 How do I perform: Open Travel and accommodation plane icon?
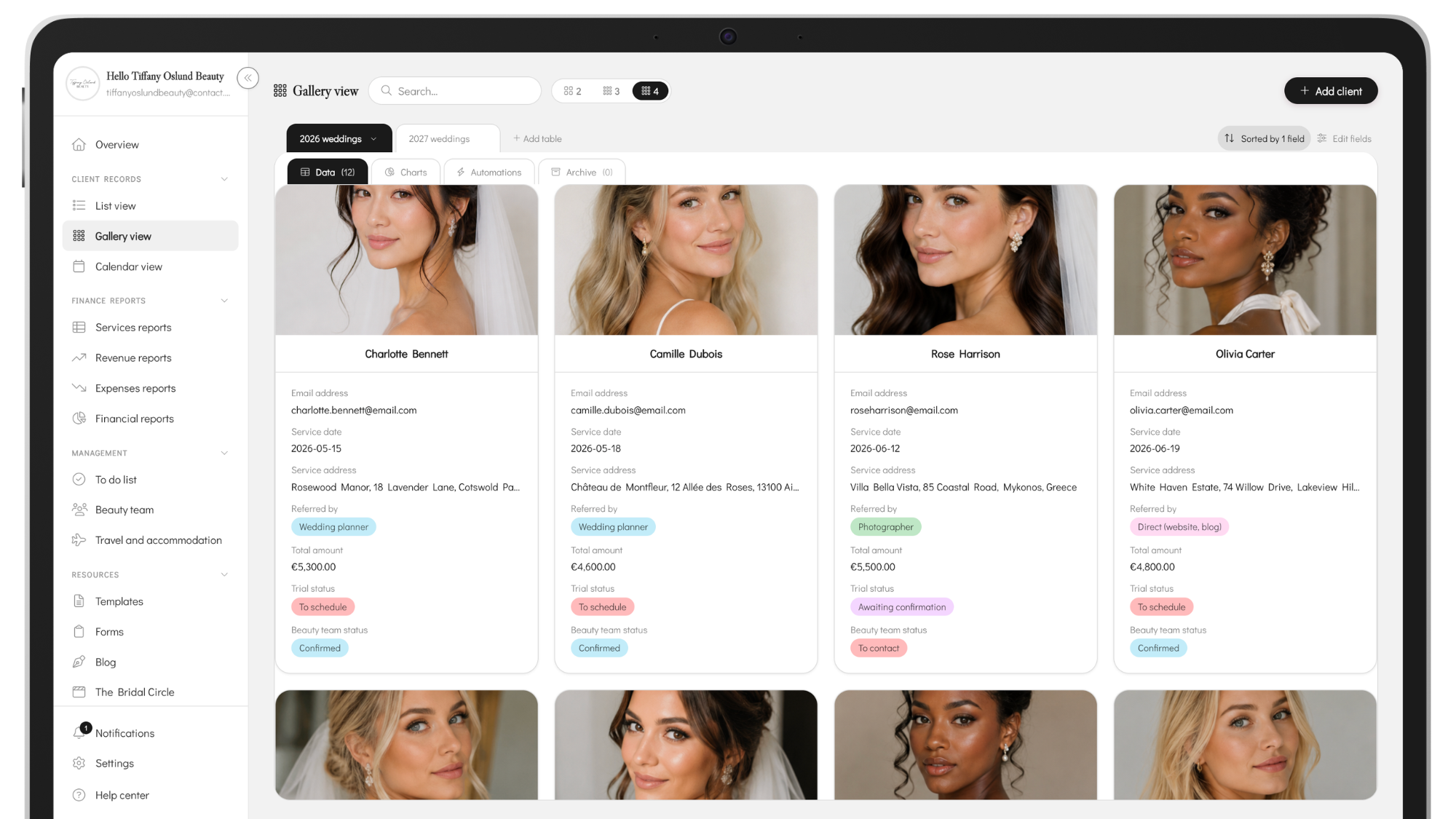coord(79,540)
